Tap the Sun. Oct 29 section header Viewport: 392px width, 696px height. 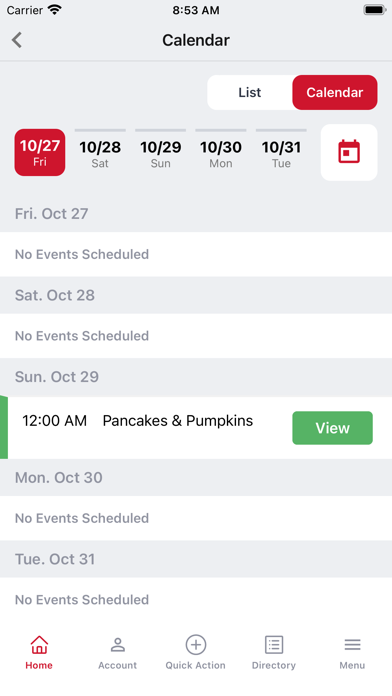pos(196,377)
